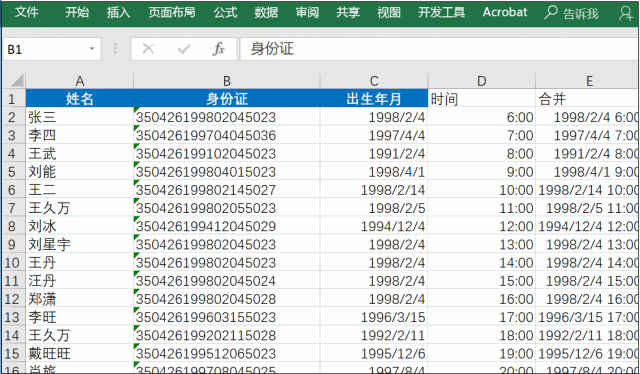Select birth date cell 1992/2/11
Screen dimensions: 640x374
374,335
